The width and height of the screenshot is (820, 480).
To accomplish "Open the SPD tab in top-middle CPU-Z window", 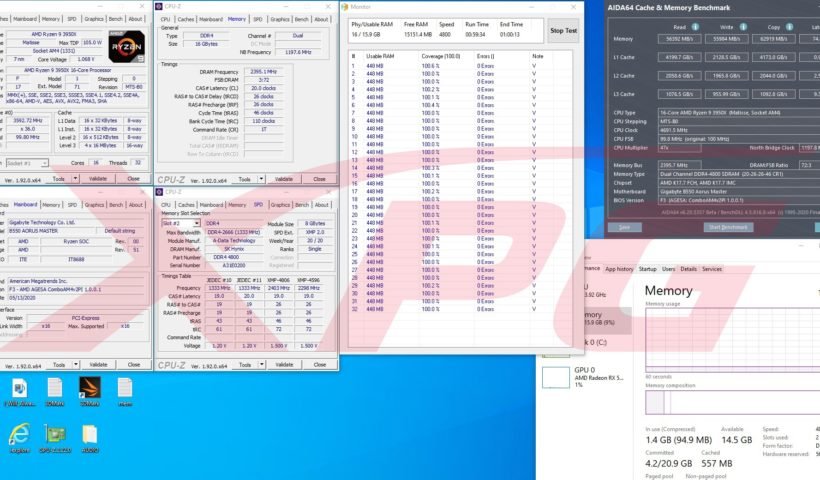I will 258,19.
